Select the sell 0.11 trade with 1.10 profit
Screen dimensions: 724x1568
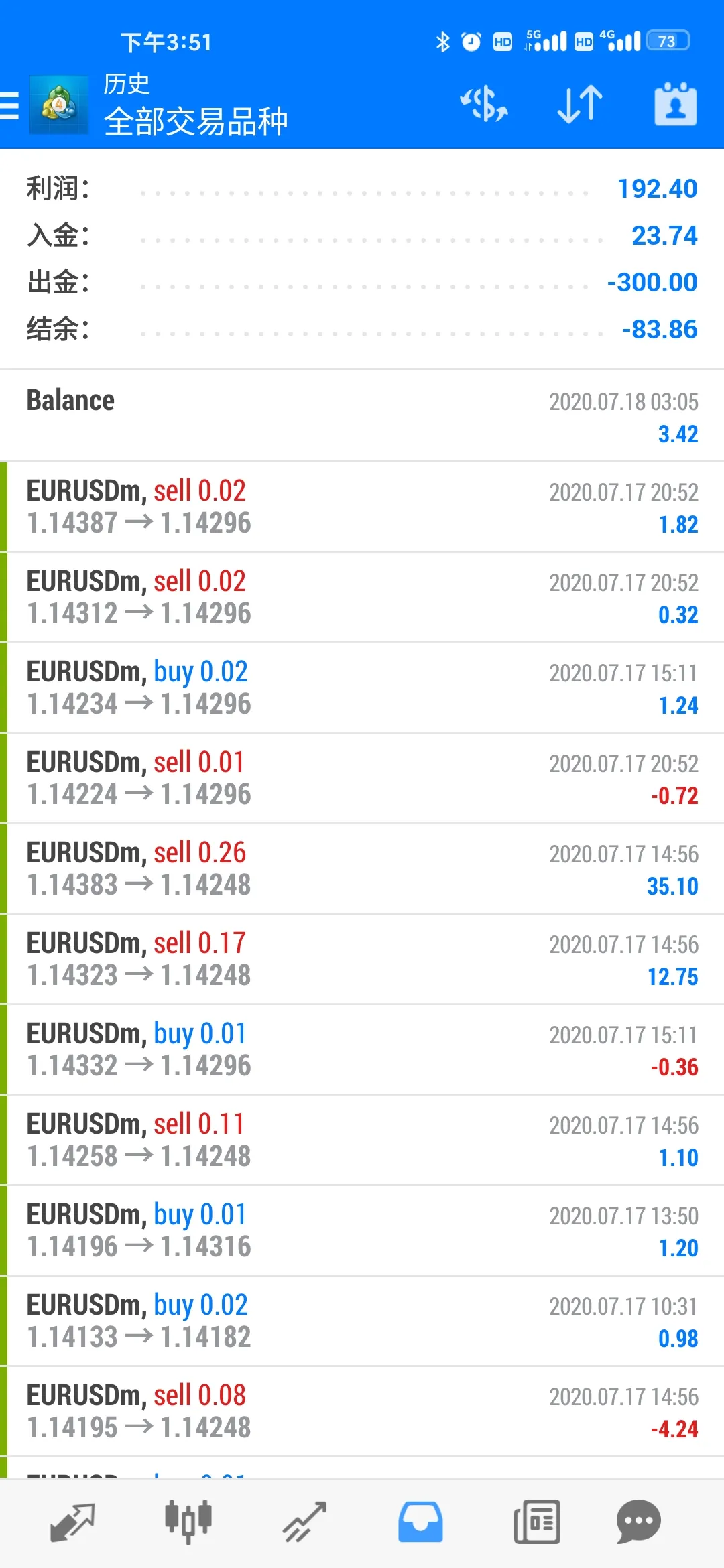click(x=362, y=1140)
